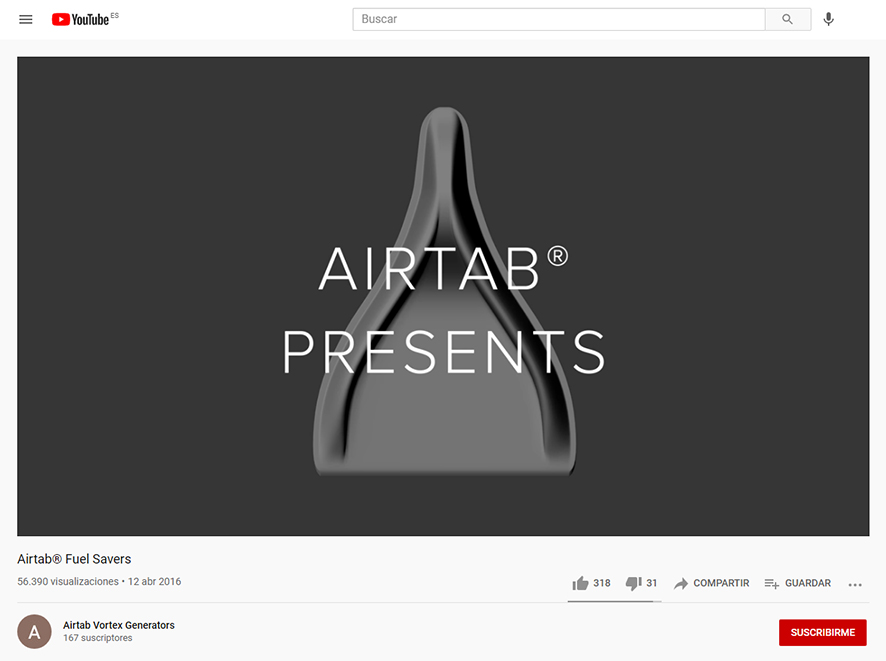
Task: Focus the Buscar search field
Action: [x=558, y=19]
